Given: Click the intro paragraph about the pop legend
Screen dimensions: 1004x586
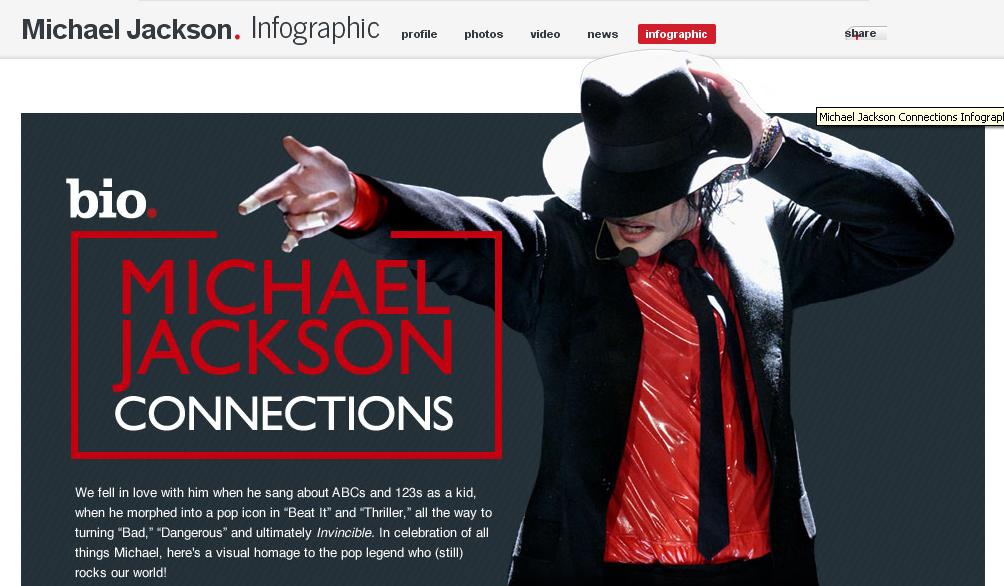Looking at the screenshot, I should pyautogui.click(x=283, y=532).
